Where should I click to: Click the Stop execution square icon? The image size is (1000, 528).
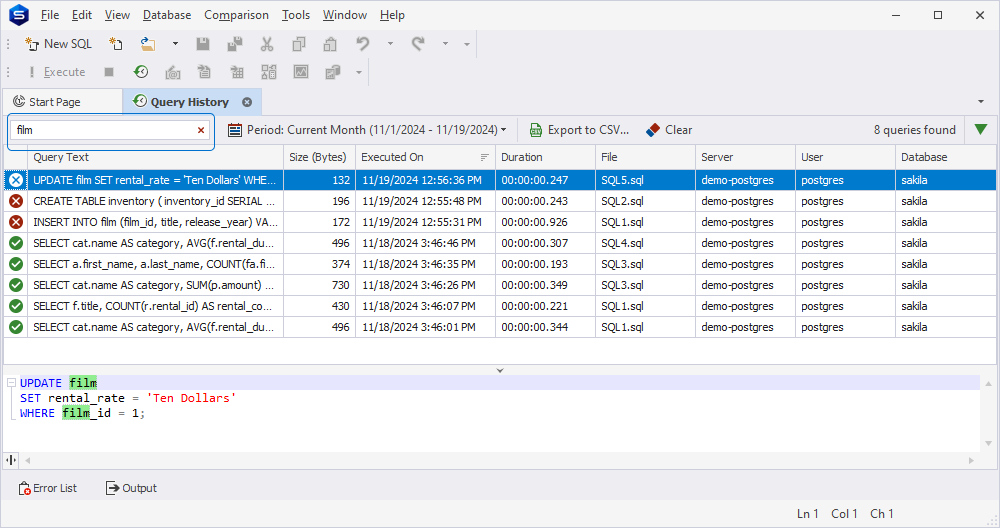coord(109,72)
